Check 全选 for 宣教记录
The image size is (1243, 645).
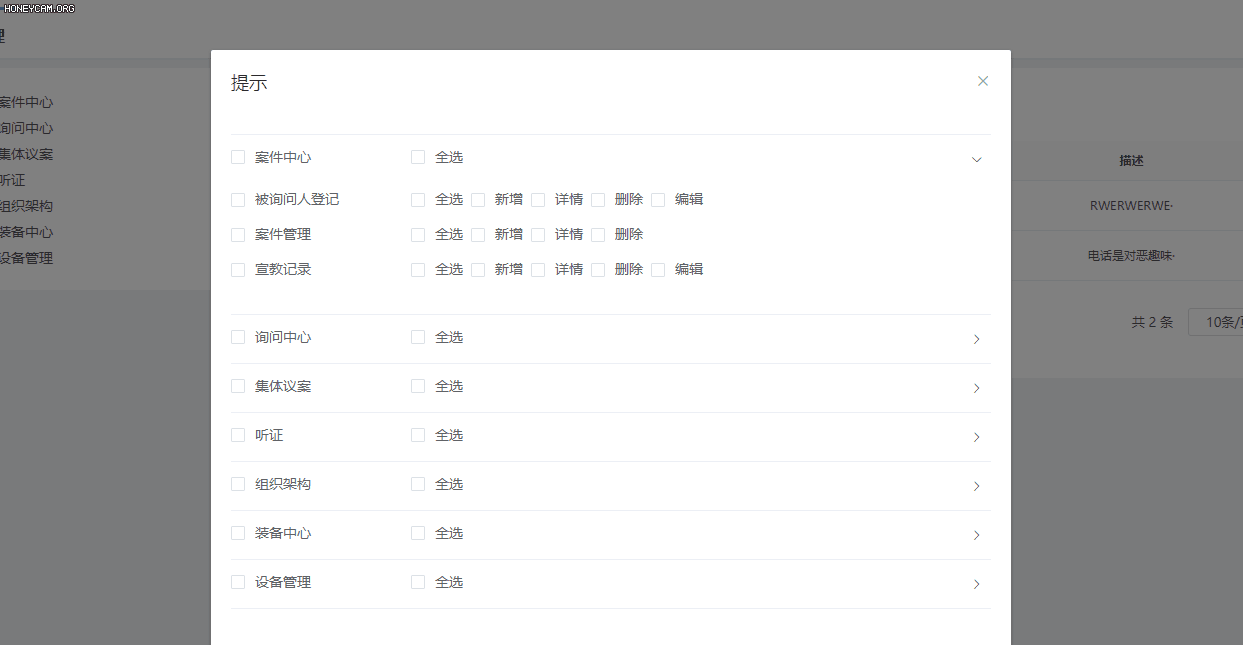[418, 269]
